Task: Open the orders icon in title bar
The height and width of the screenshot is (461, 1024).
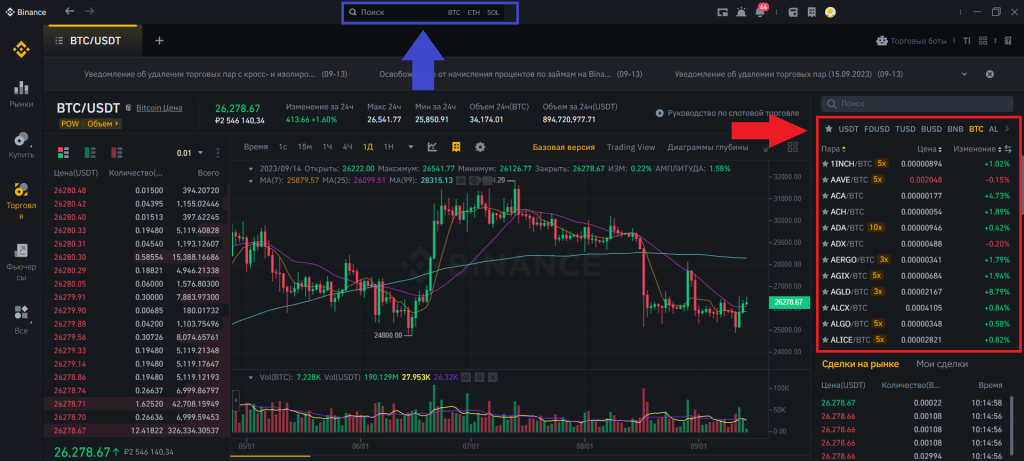Action: click(811, 12)
